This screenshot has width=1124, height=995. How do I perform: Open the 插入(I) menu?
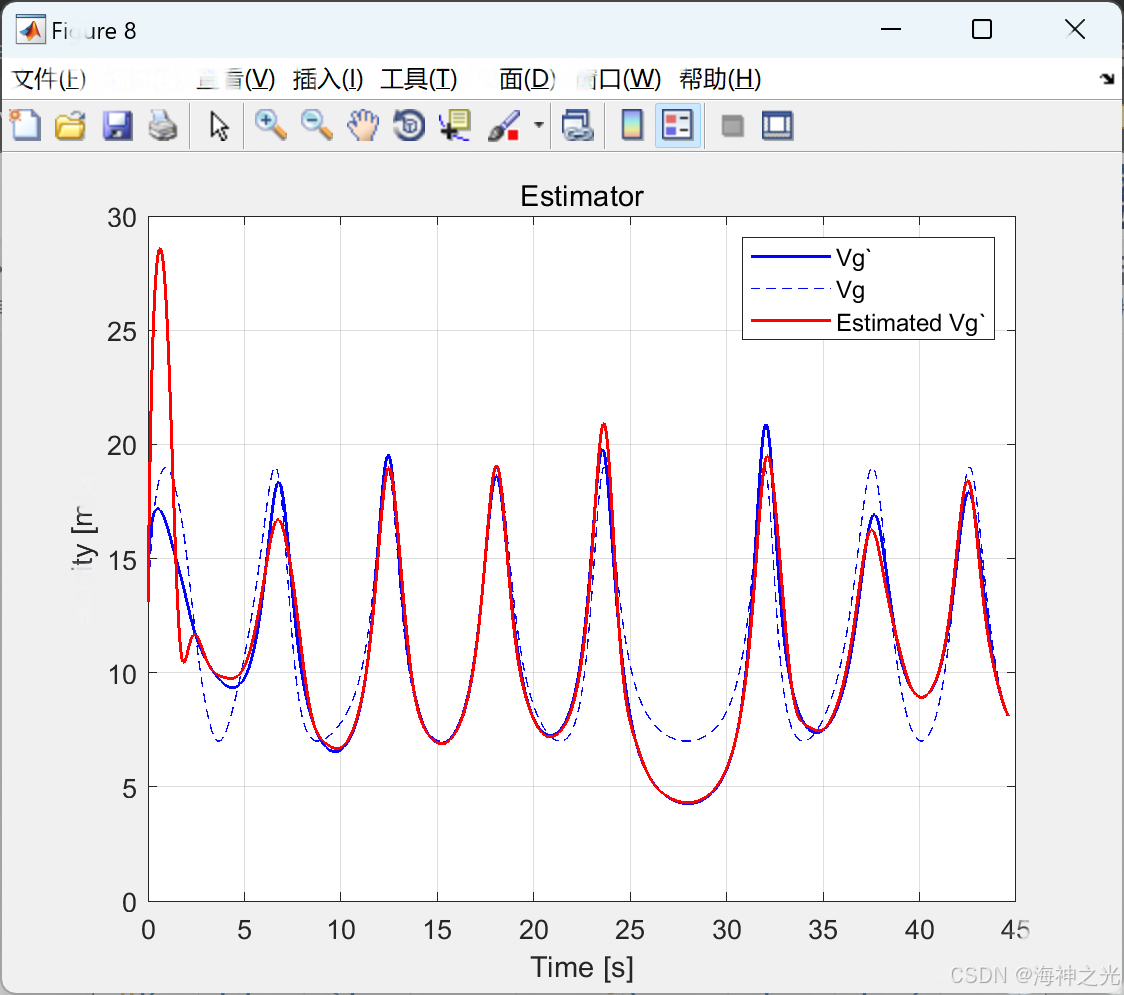328,79
